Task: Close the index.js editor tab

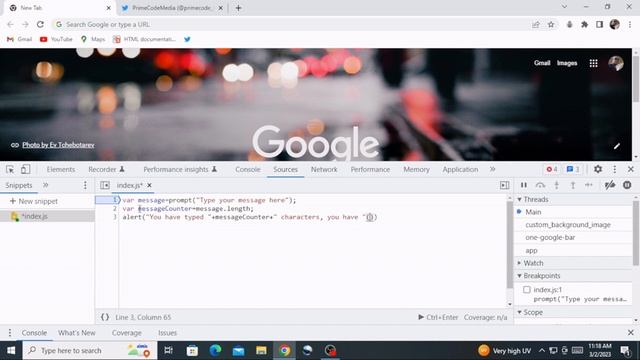Action: [149, 185]
